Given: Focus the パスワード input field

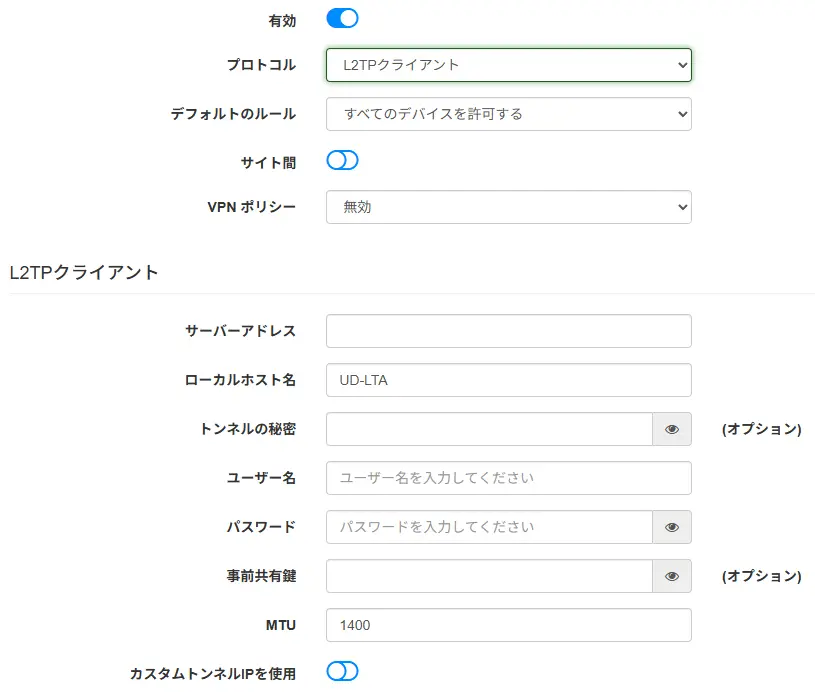Looking at the screenshot, I should (x=489, y=527).
